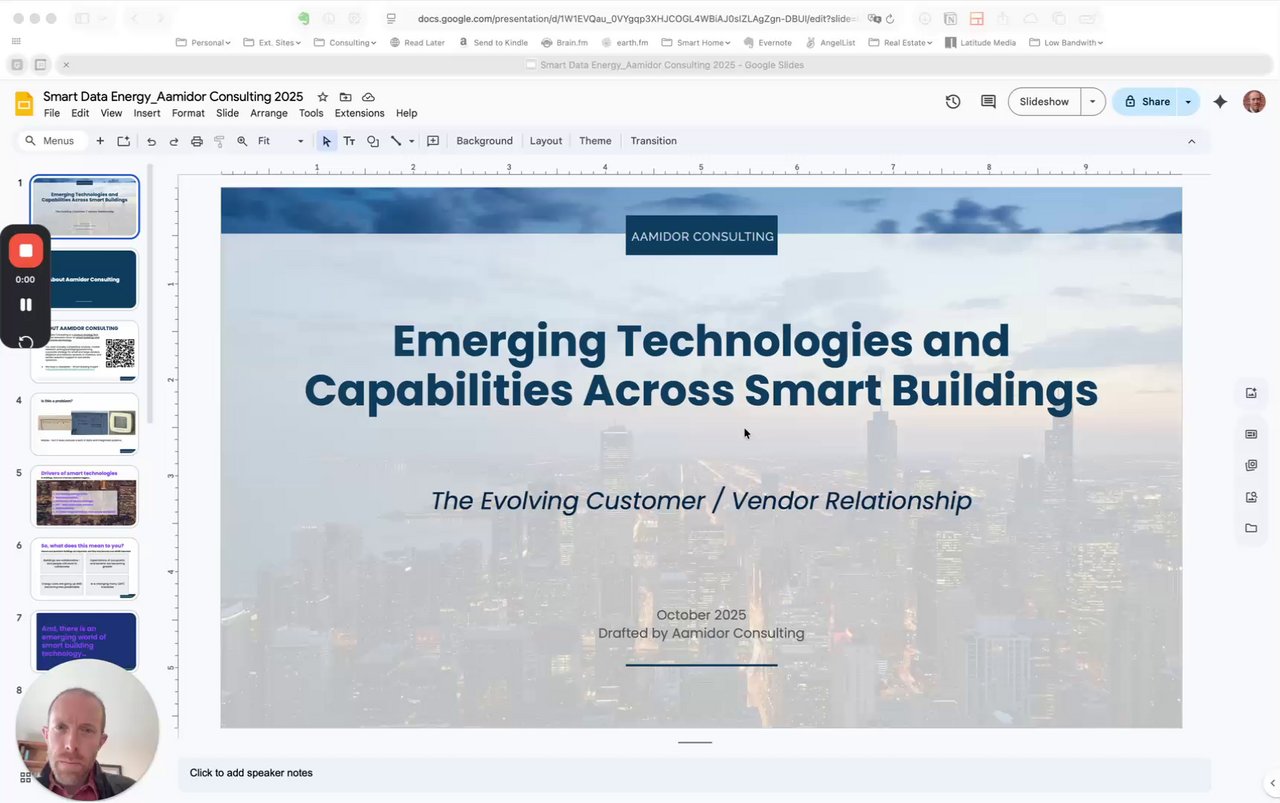
Task: Stop the screen recording
Action: pos(26,250)
